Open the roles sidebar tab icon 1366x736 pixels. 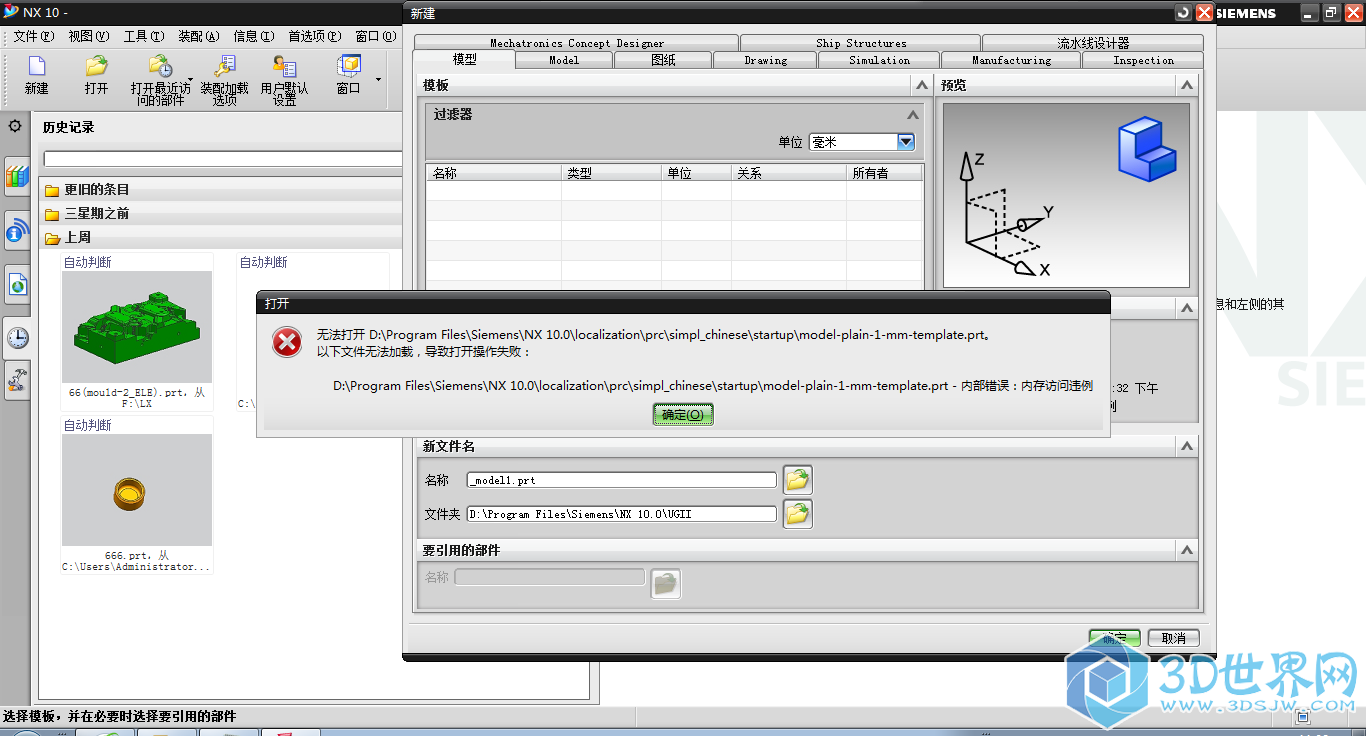pyautogui.click(x=17, y=380)
